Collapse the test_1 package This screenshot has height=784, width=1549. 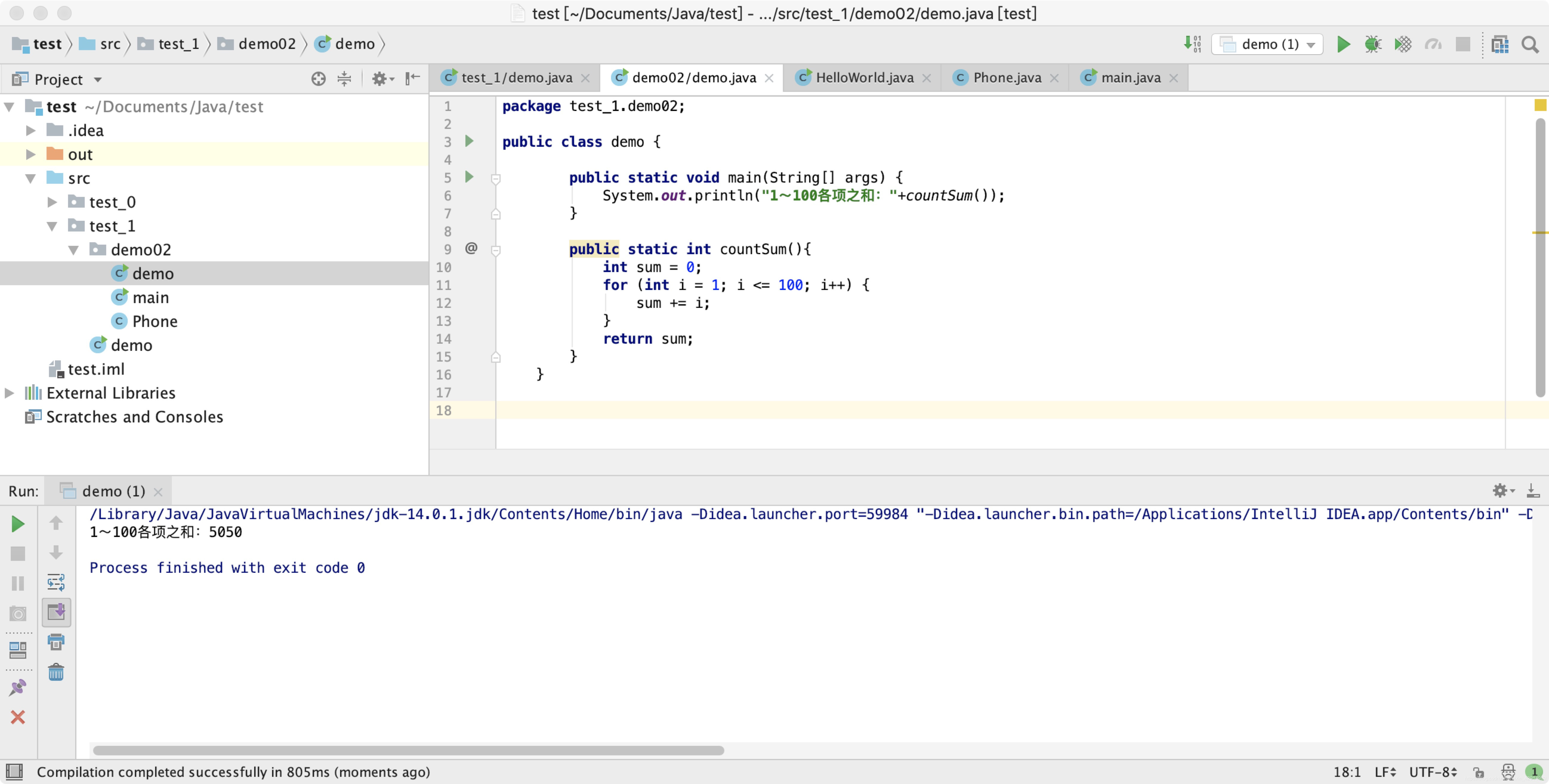(x=52, y=226)
